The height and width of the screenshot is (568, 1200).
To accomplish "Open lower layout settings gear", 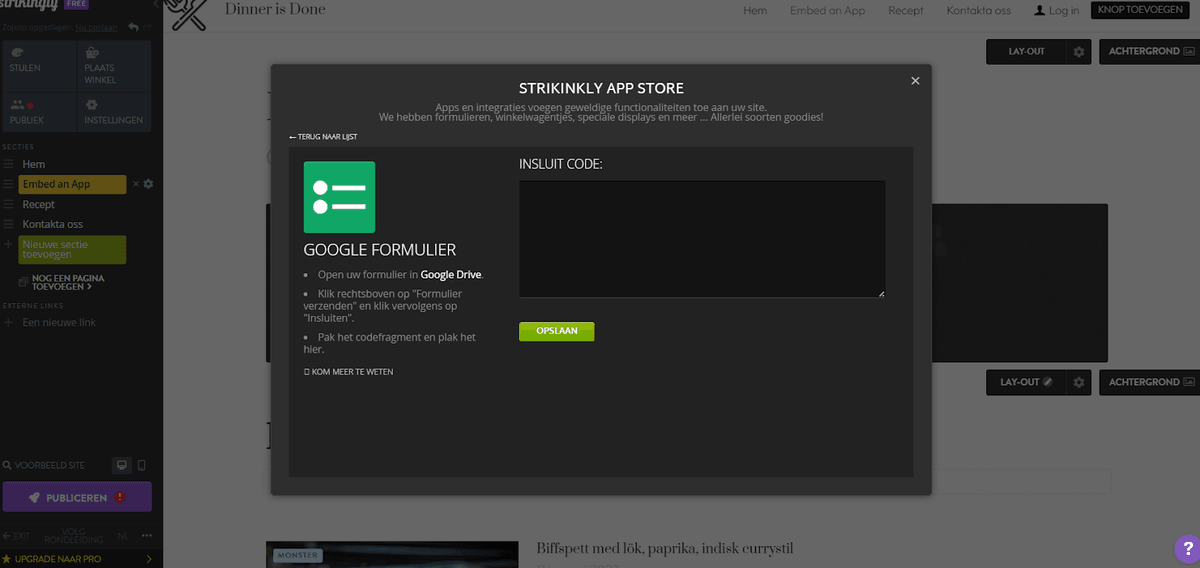I will click(x=1078, y=382).
